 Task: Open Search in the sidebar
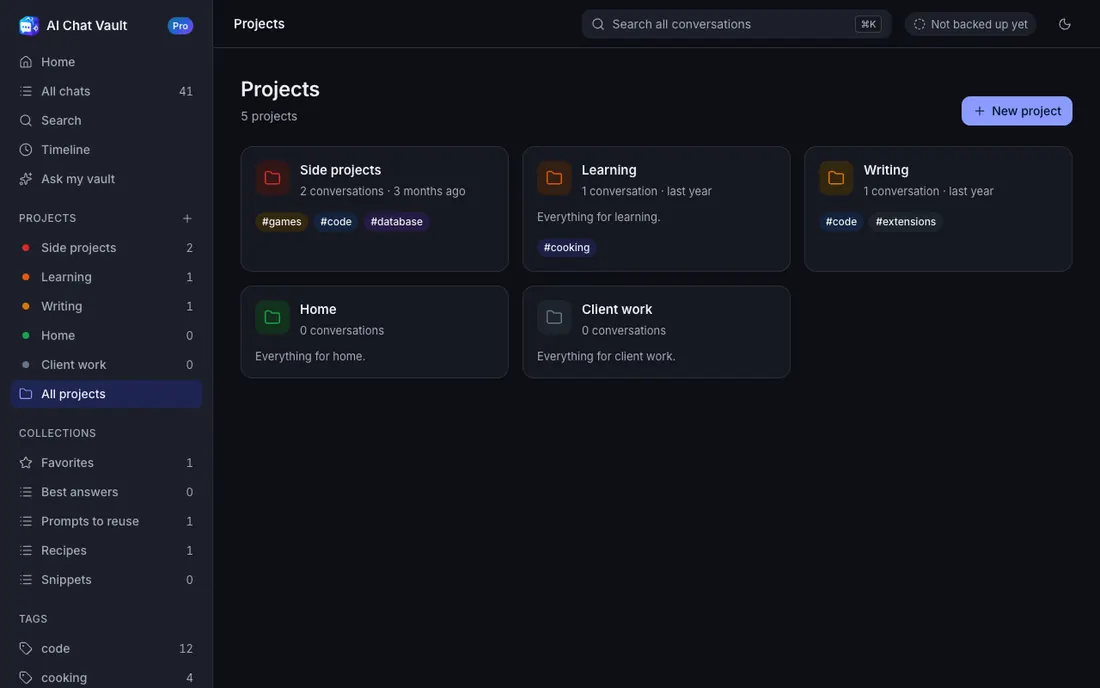(x=106, y=121)
